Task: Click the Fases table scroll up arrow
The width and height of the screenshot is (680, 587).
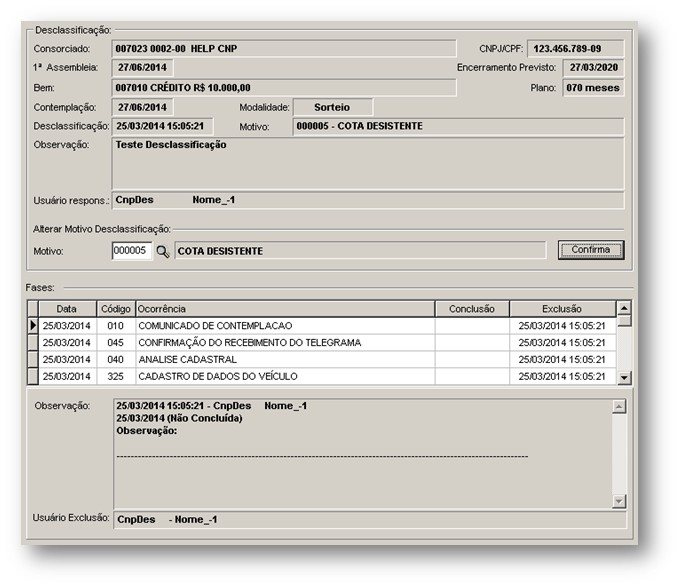Action: [x=624, y=308]
